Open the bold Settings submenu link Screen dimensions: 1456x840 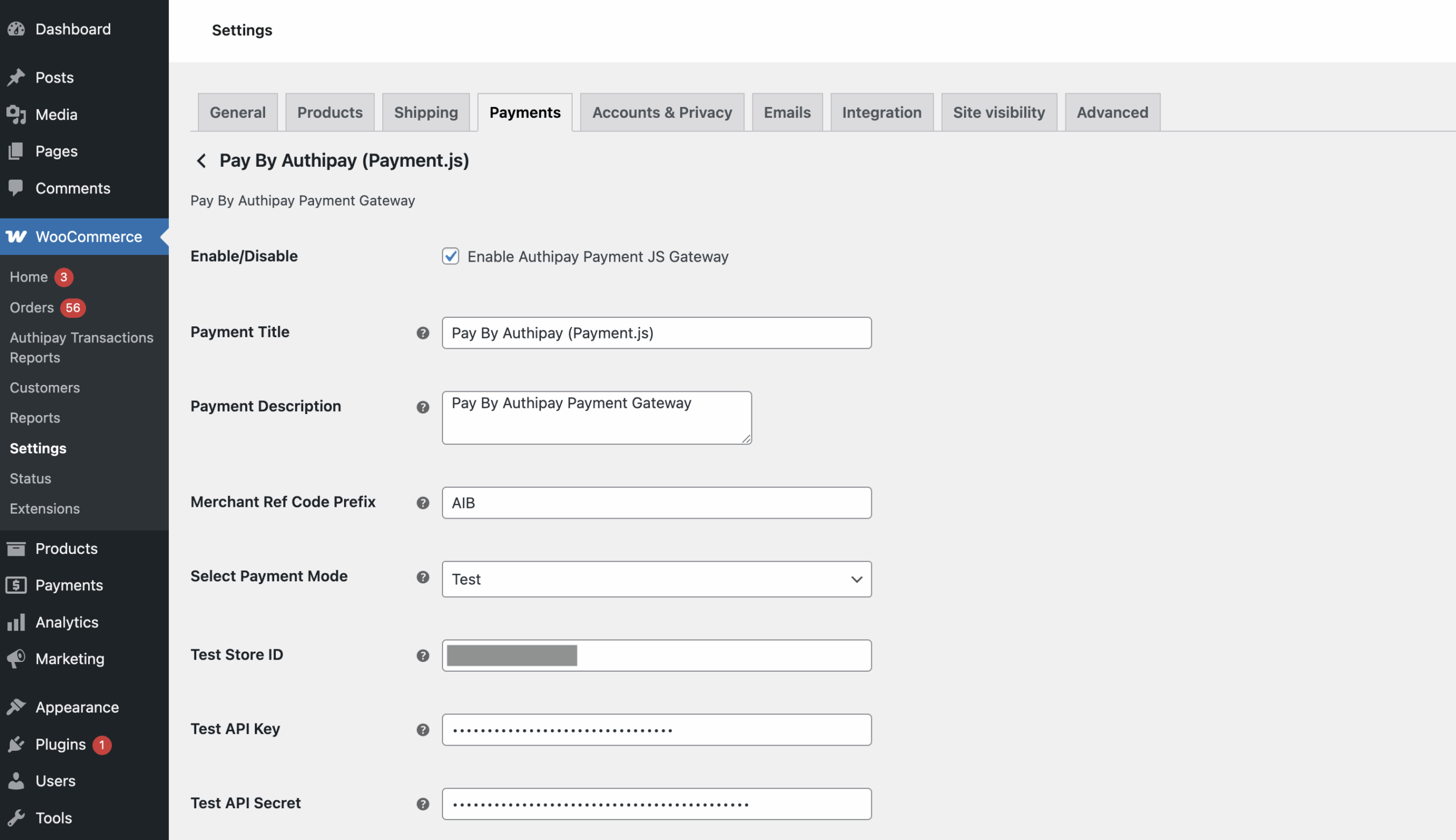pos(38,448)
